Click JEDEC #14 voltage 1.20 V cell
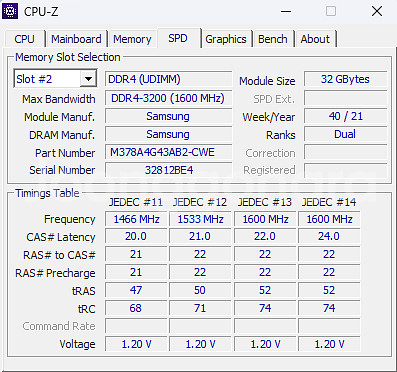This screenshot has width=397, height=372. 329,344
